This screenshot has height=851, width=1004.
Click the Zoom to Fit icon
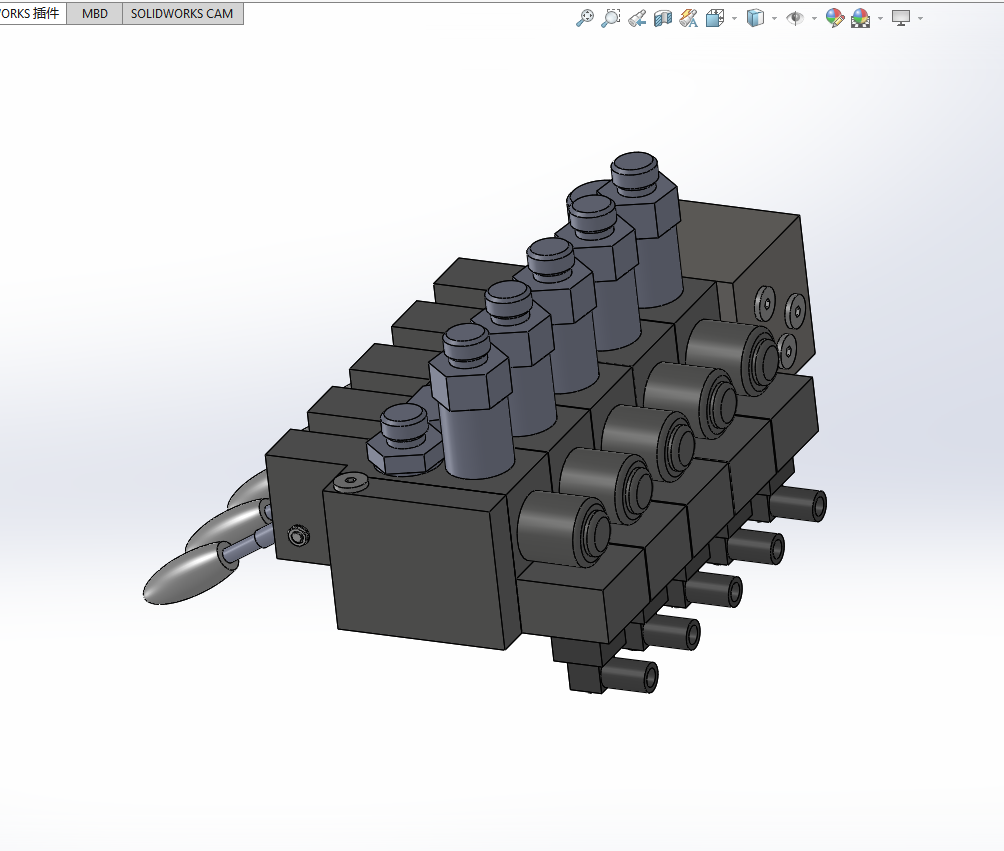tap(585, 18)
